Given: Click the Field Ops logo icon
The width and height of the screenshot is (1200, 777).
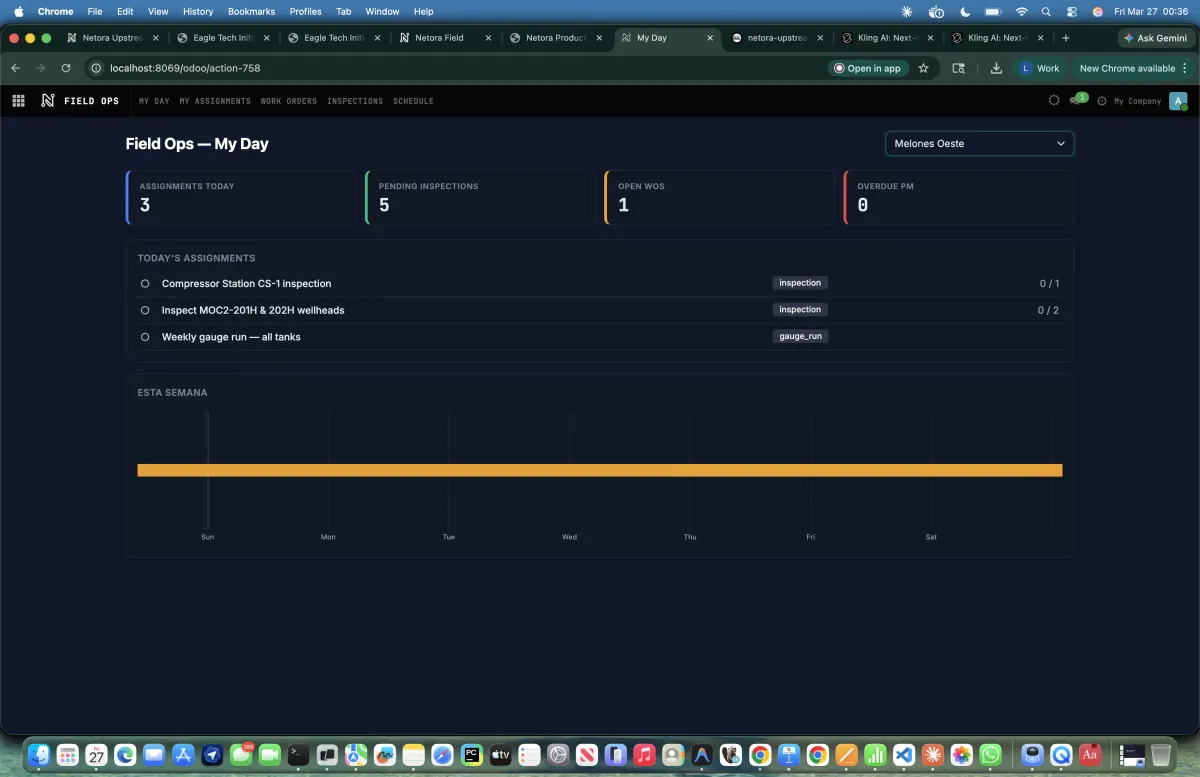Looking at the screenshot, I should 46,100.
